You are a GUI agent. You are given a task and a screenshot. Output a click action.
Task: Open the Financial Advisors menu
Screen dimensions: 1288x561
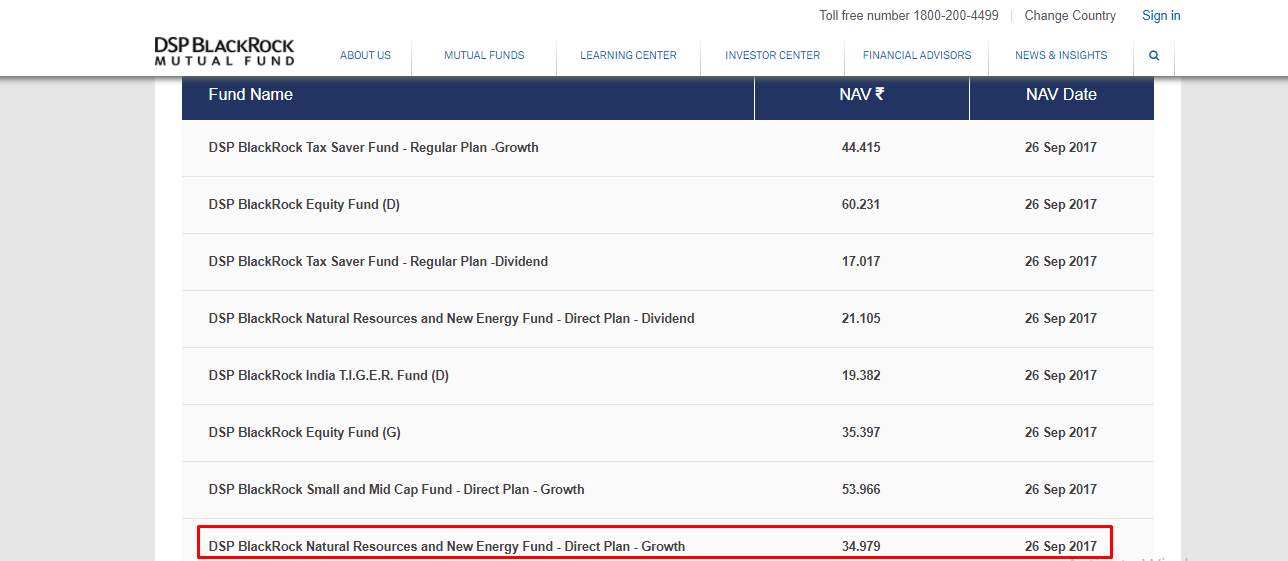(917, 56)
